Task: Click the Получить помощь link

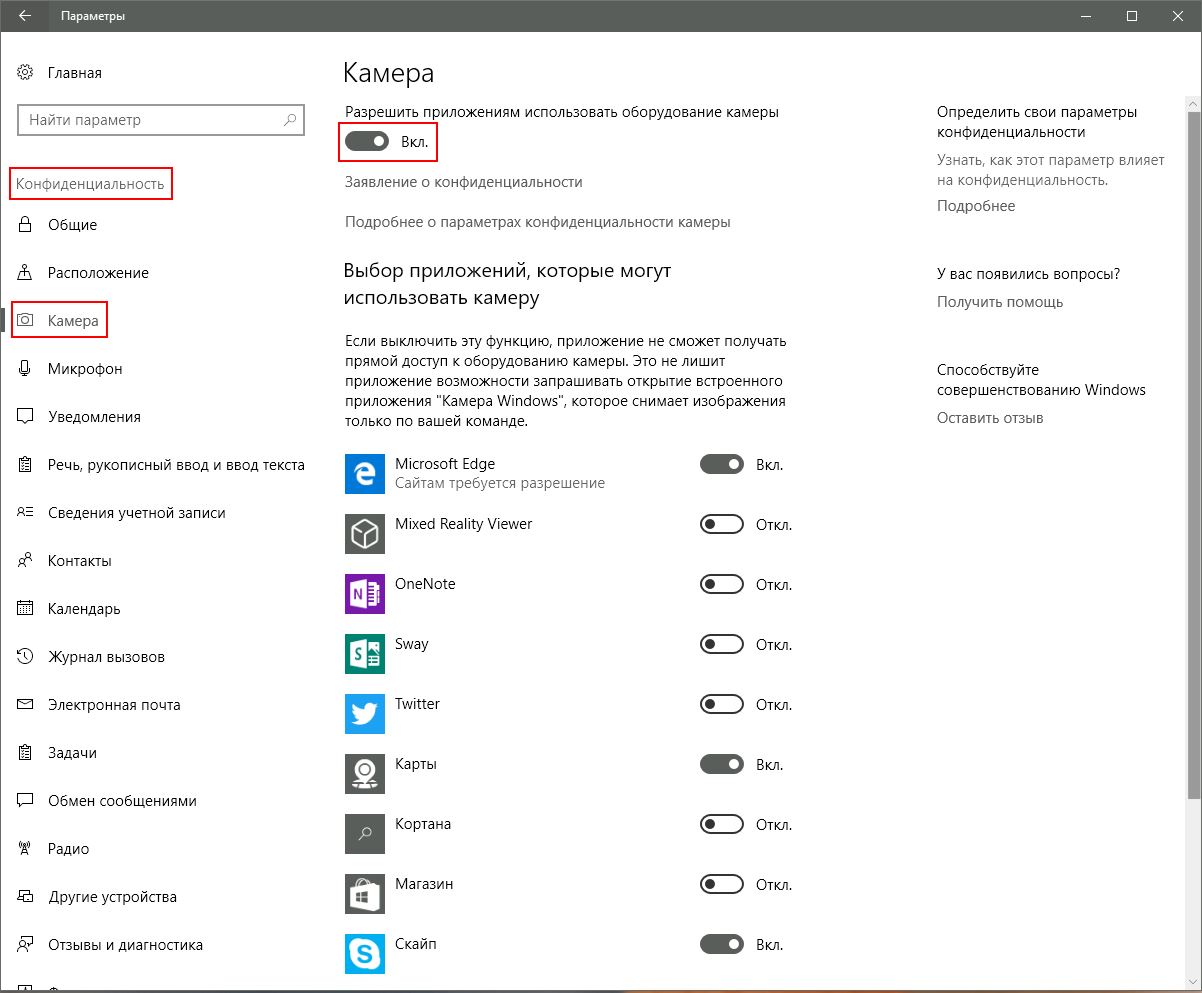Action: [1000, 302]
